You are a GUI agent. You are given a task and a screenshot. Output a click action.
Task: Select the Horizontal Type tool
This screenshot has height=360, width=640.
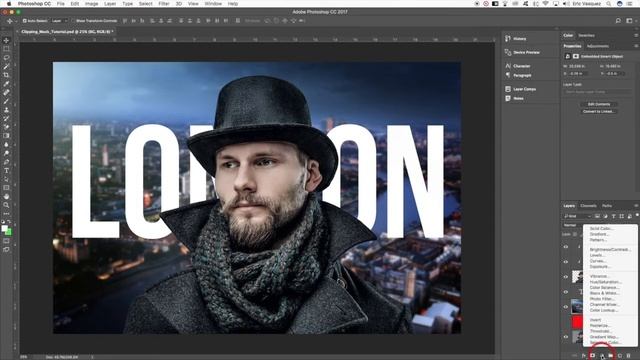coord(6,171)
